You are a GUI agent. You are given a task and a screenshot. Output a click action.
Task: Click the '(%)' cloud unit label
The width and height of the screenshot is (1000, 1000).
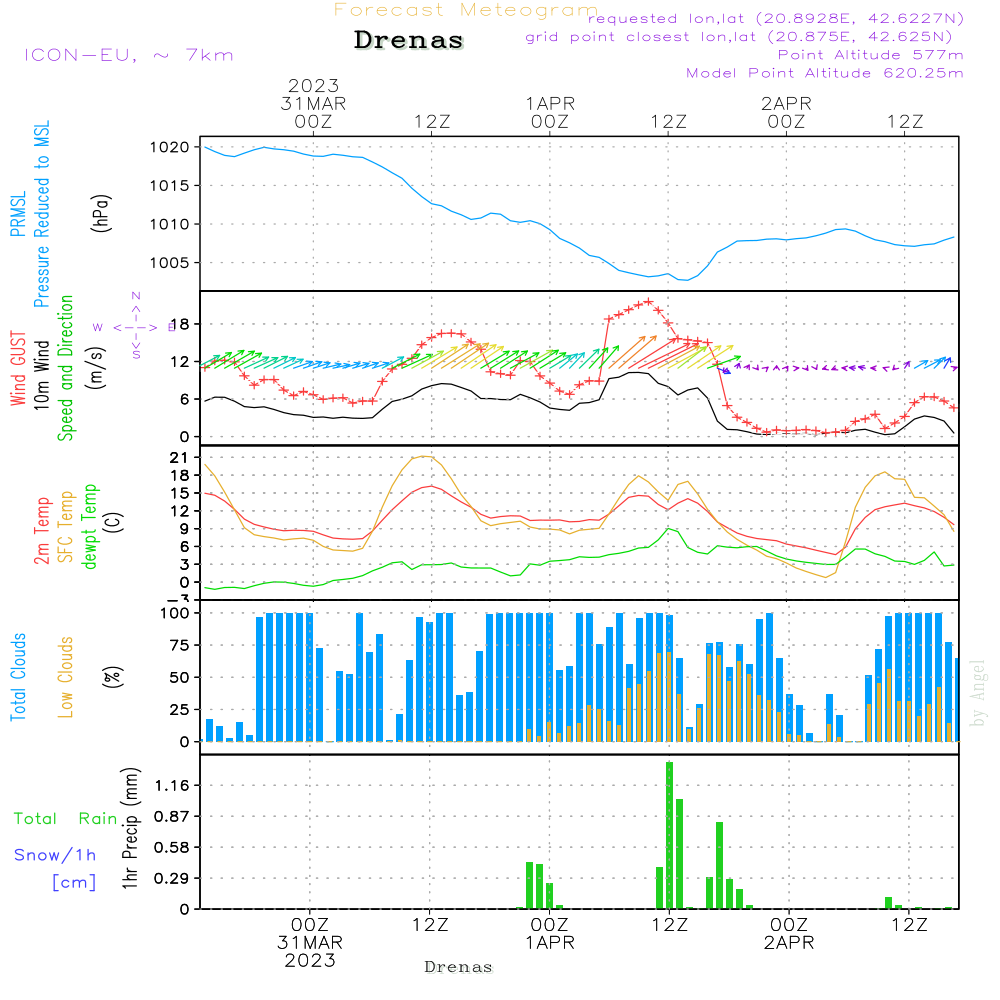coord(112,677)
